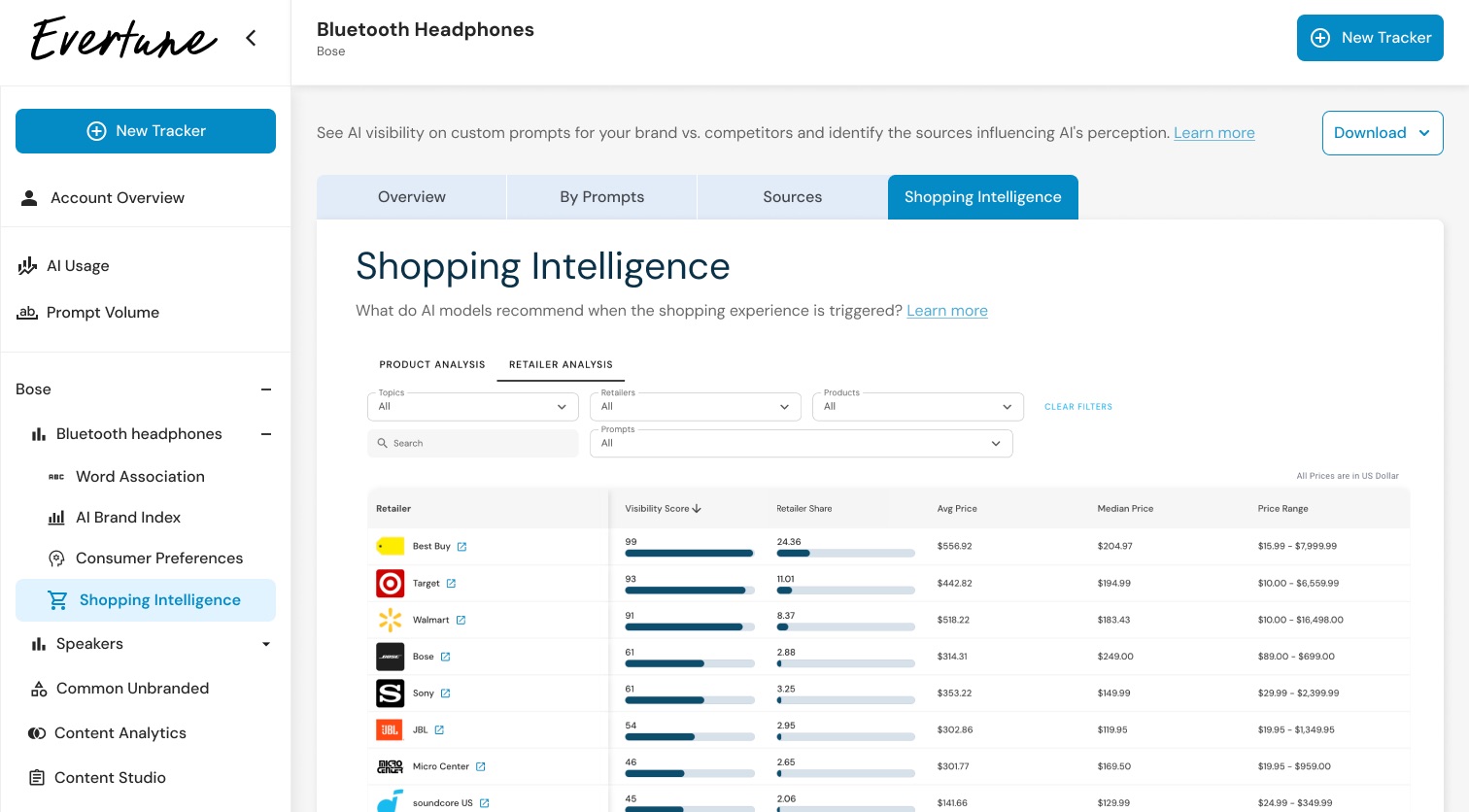This screenshot has height=812, width=1469.
Task: Click the Sony logo thumbnail
Action: click(390, 694)
